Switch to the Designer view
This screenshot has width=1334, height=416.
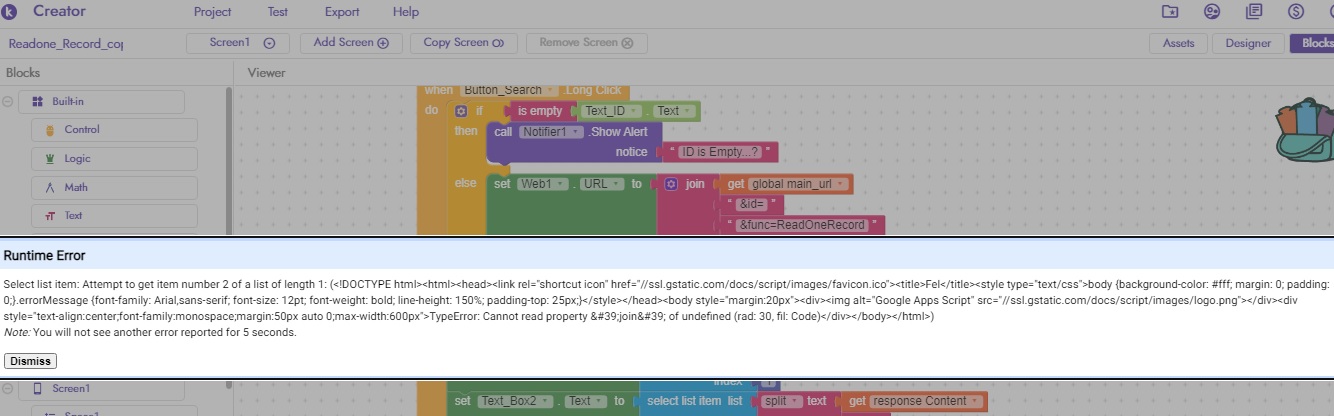tap(1248, 43)
